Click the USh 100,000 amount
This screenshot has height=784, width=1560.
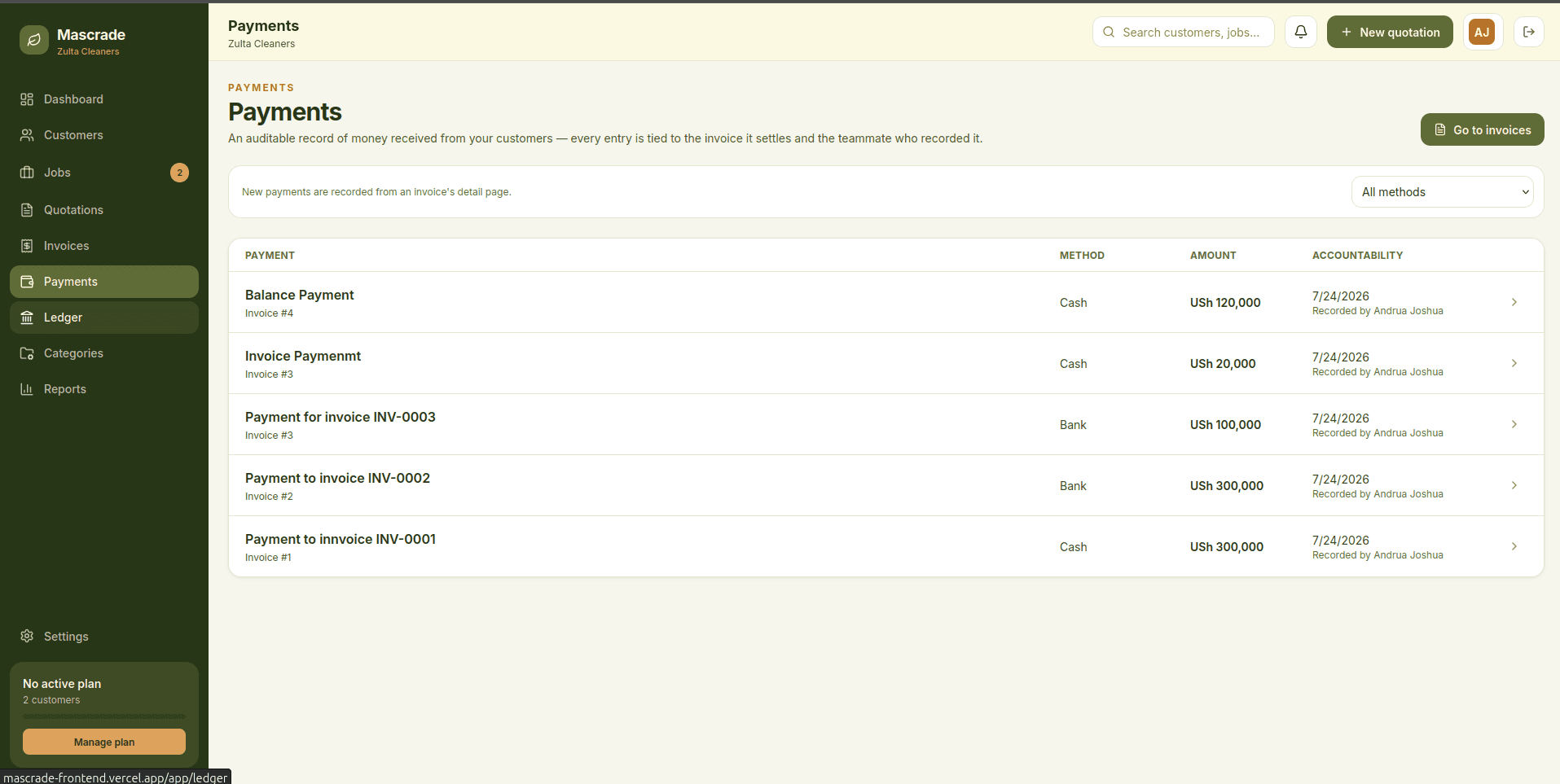click(1225, 425)
